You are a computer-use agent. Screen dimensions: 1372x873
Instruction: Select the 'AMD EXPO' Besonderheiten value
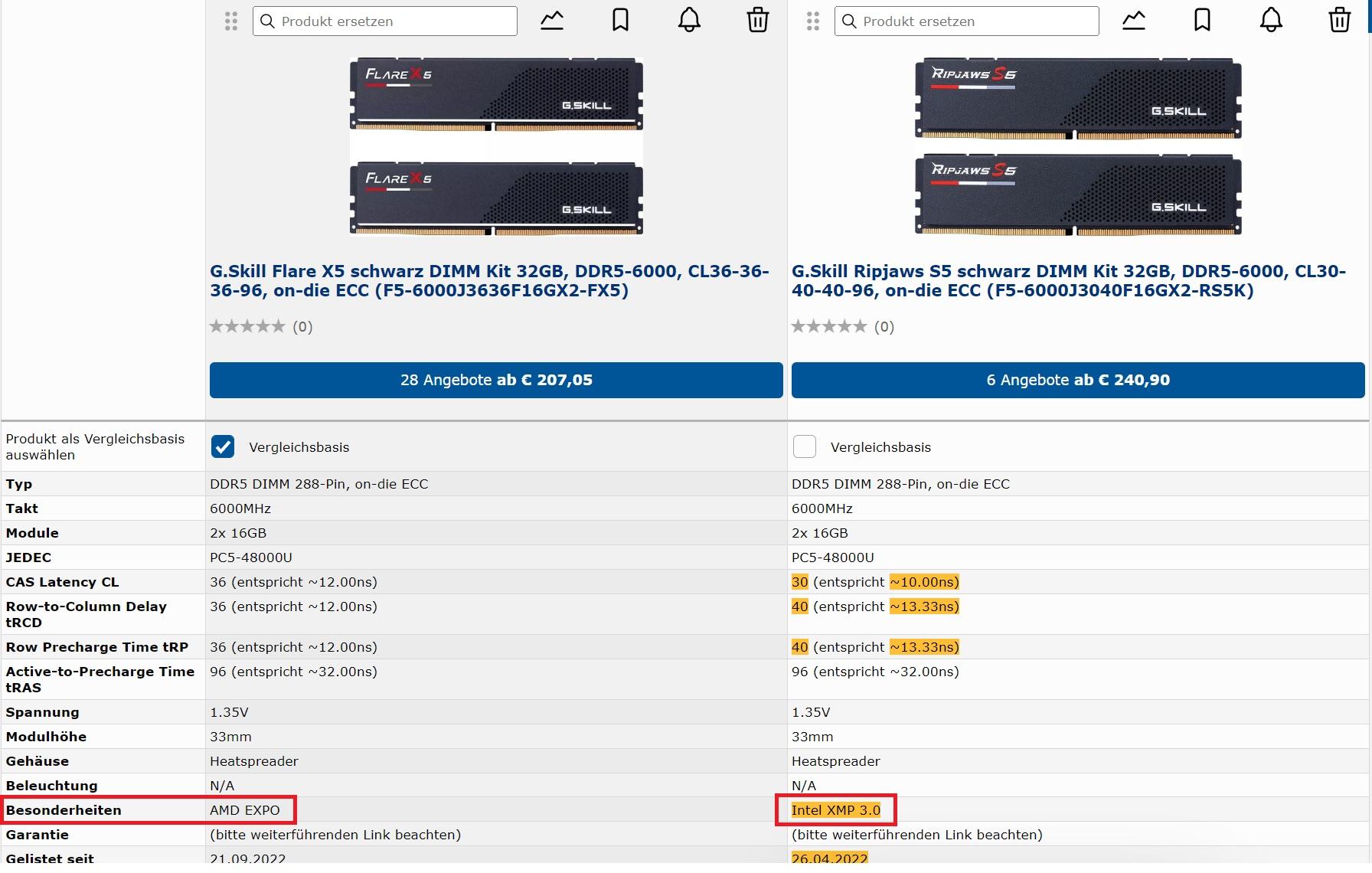pos(245,810)
